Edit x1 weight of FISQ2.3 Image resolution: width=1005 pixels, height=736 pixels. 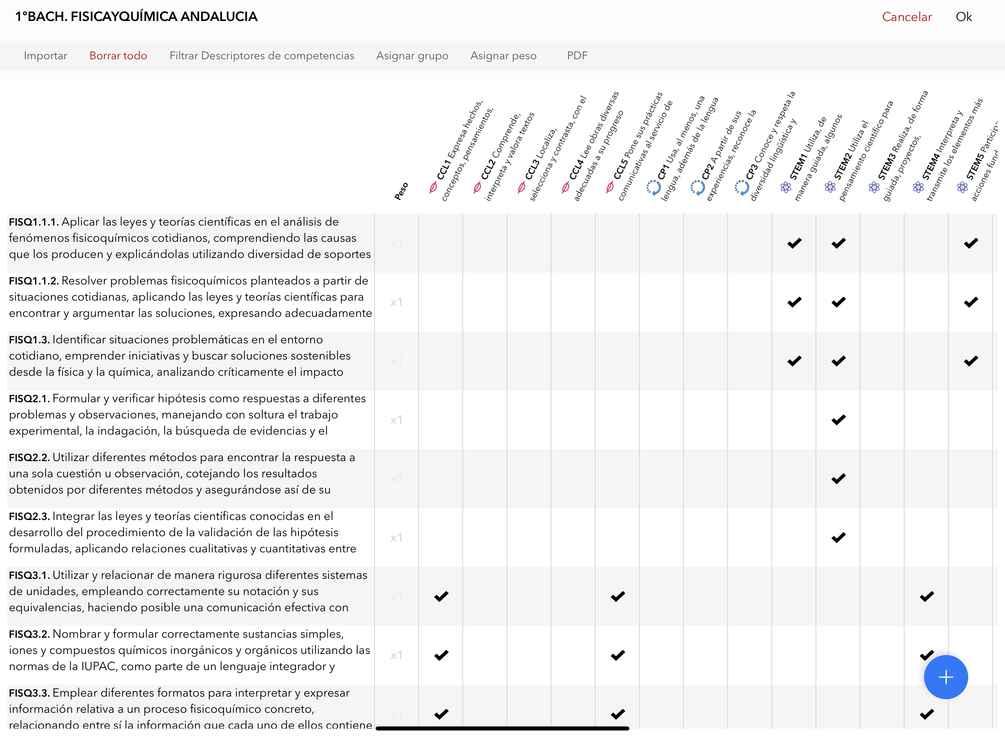[397, 538]
